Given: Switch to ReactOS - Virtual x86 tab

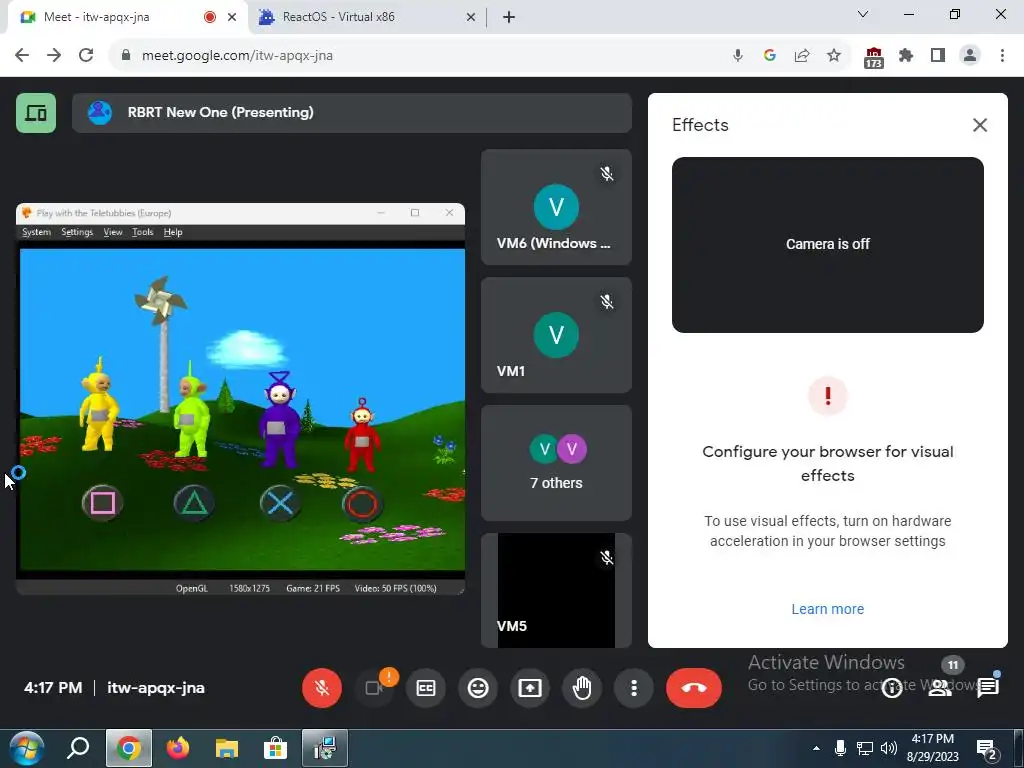Looking at the screenshot, I should pyautogui.click(x=366, y=17).
